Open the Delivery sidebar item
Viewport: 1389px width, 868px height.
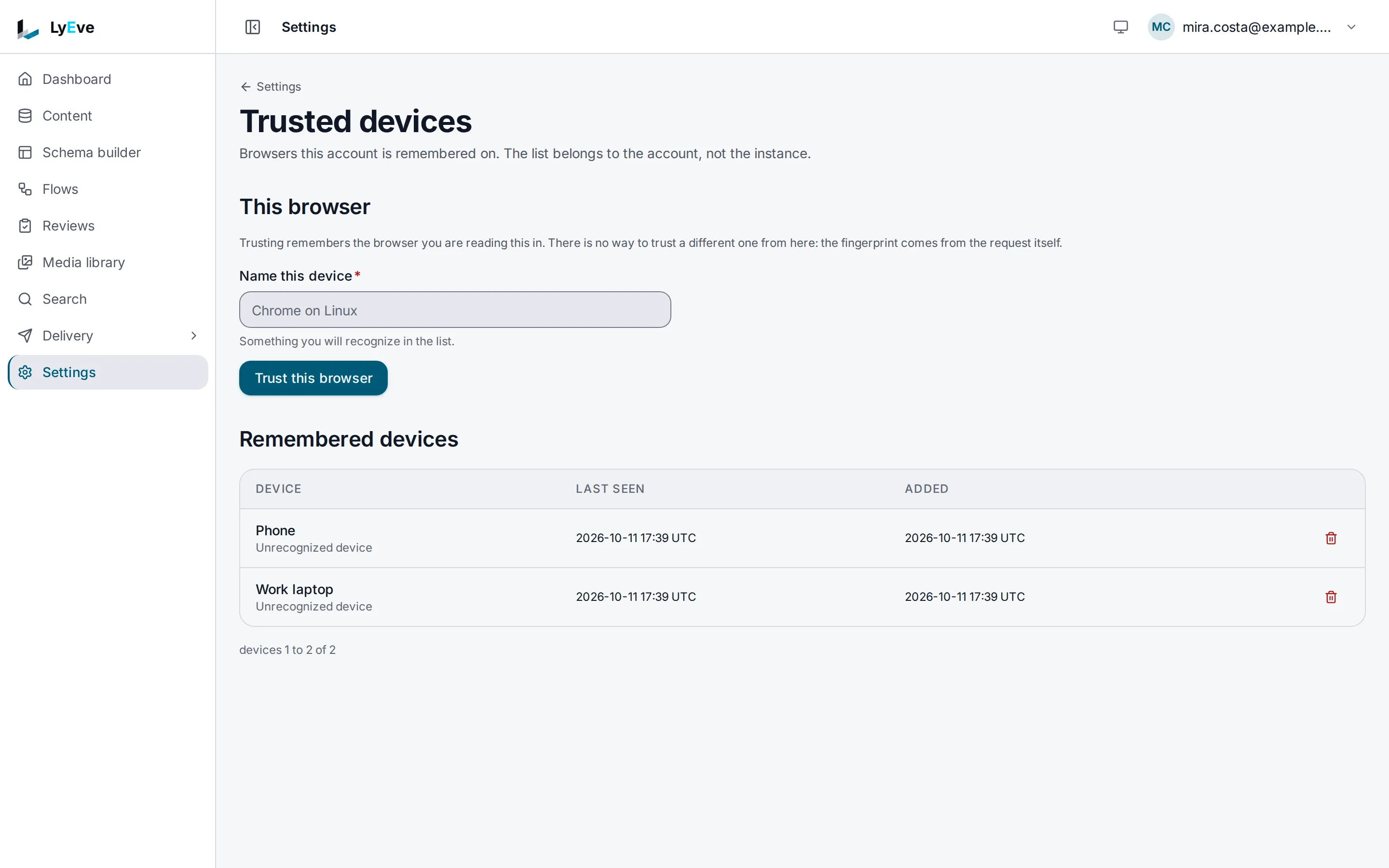tap(108, 336)
